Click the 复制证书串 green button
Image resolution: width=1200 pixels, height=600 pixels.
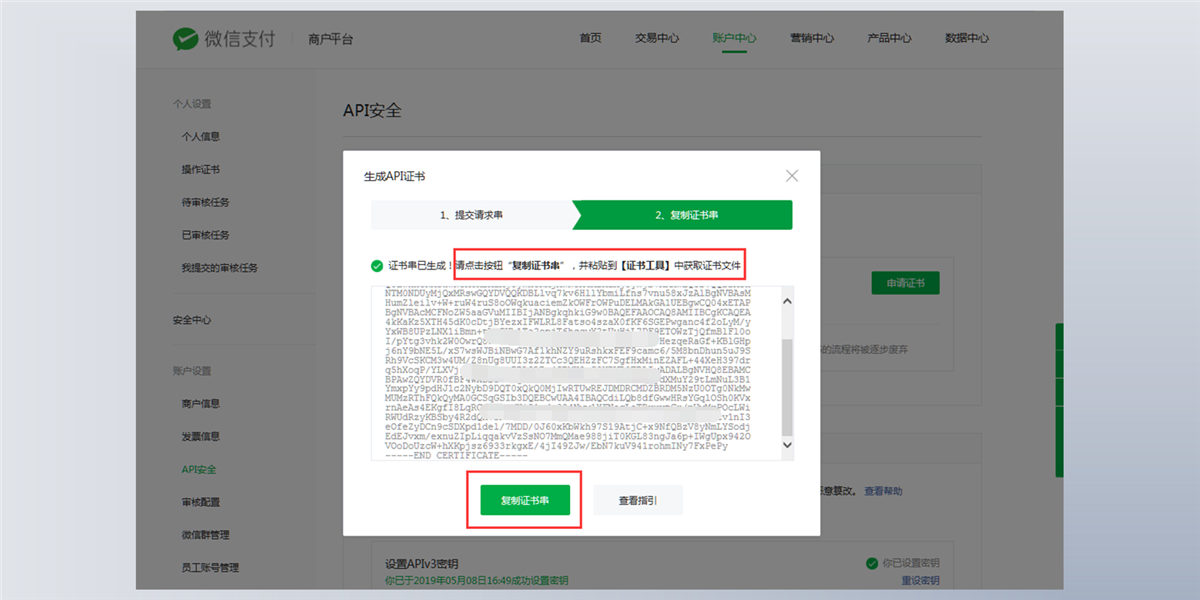tap(525, 499)
